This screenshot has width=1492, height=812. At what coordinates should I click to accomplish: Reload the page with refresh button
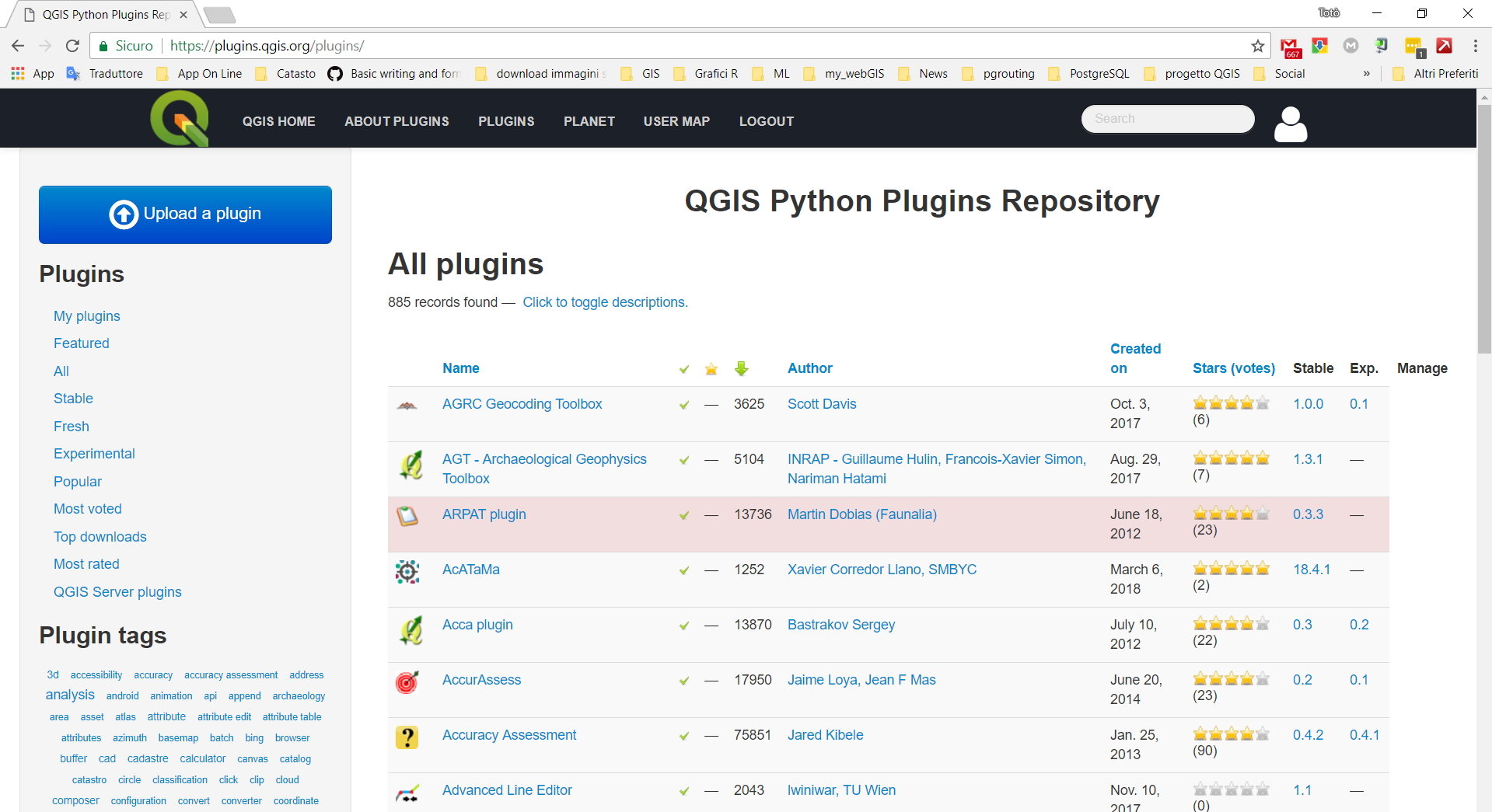click(x=72, y=46)
